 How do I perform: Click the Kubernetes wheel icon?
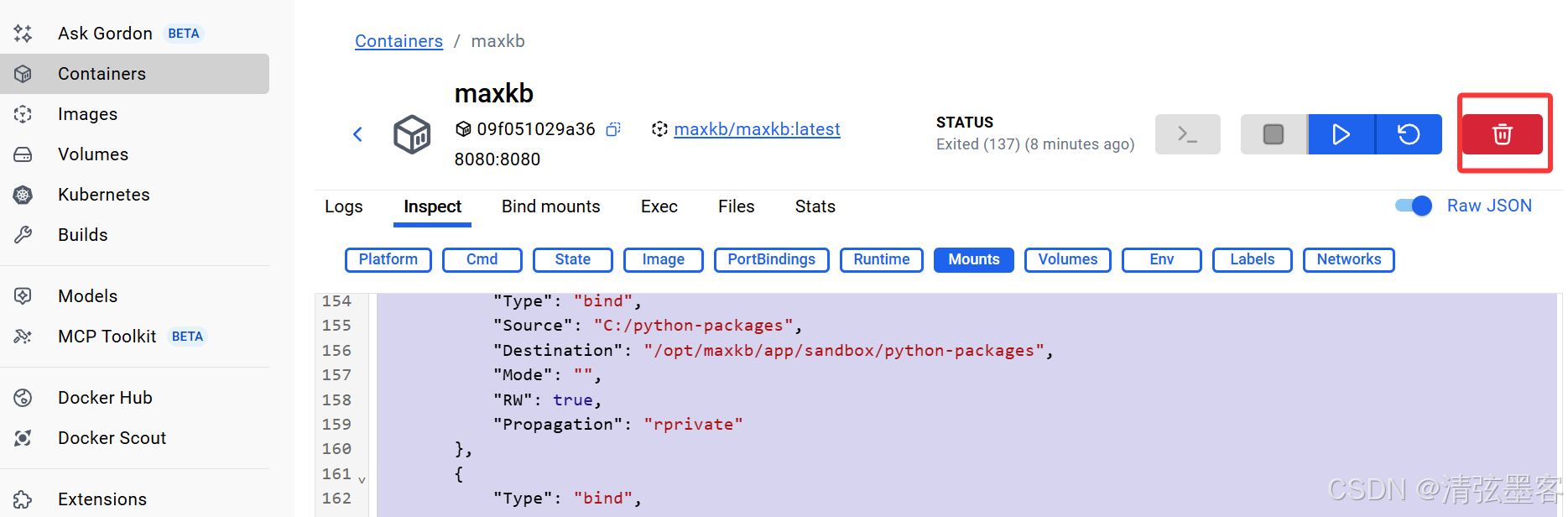(x=23, y=195)
